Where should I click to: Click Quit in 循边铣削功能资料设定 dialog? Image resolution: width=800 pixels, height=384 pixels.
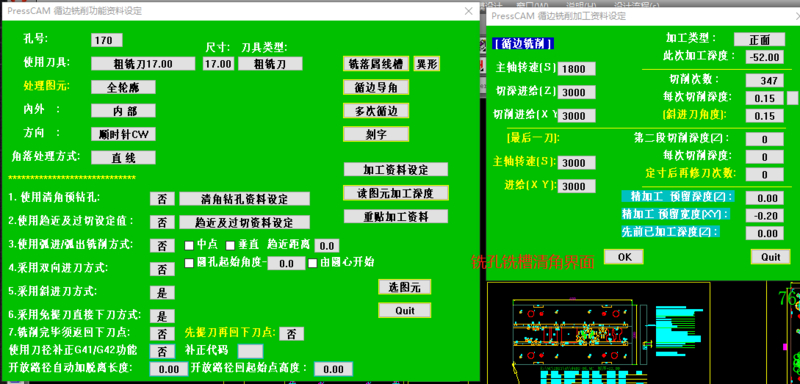tap(405, 310)
